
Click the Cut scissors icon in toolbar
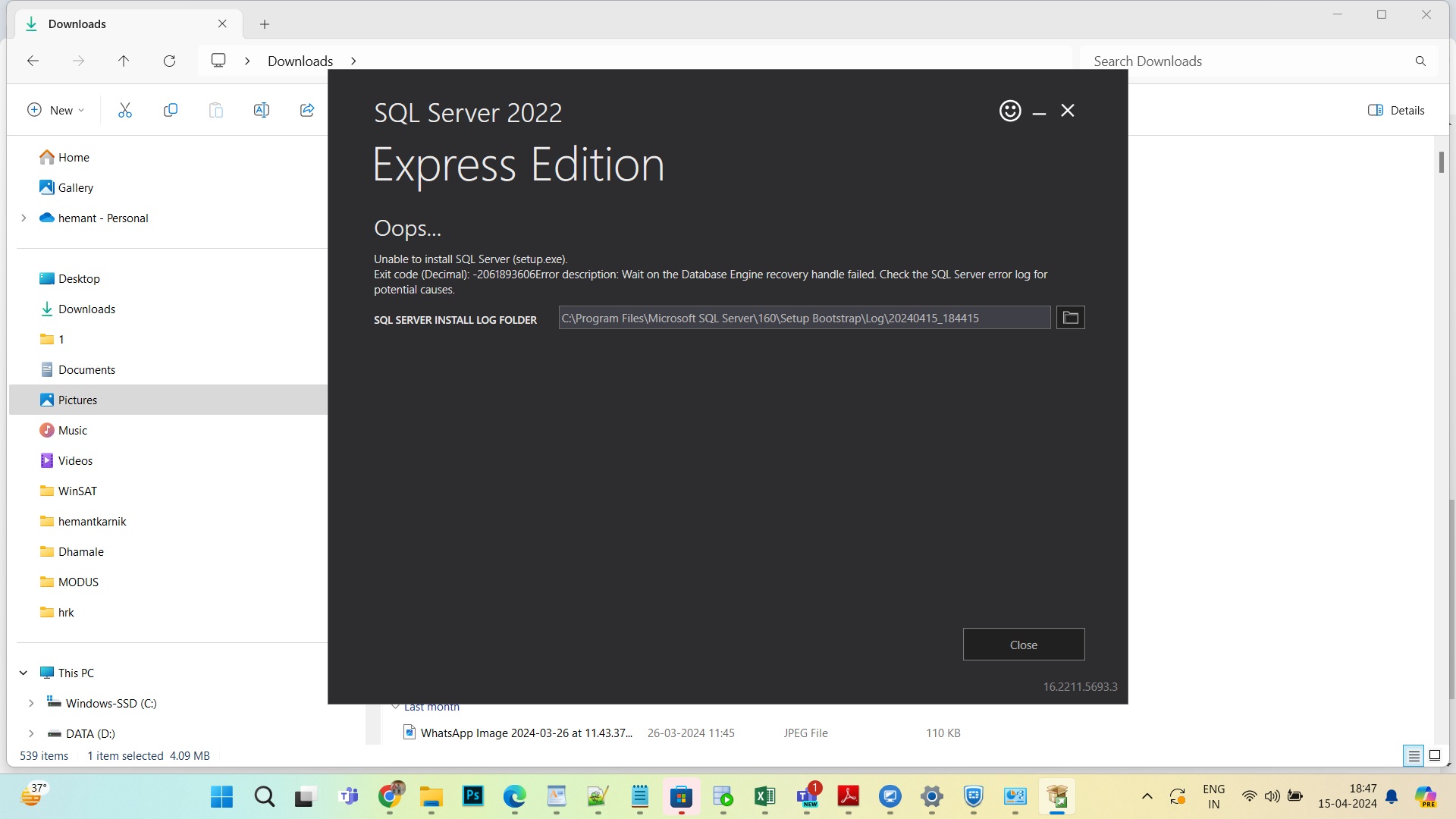[x=125, y=111]
